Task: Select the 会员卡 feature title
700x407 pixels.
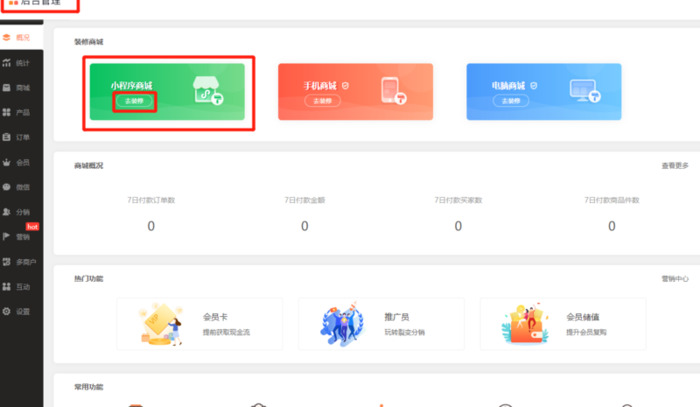Action: coord(215,317)
